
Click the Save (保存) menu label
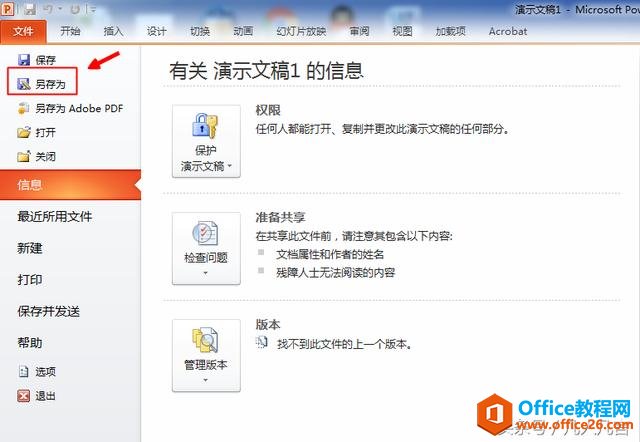pyautogui.click(x=45, y=60)
